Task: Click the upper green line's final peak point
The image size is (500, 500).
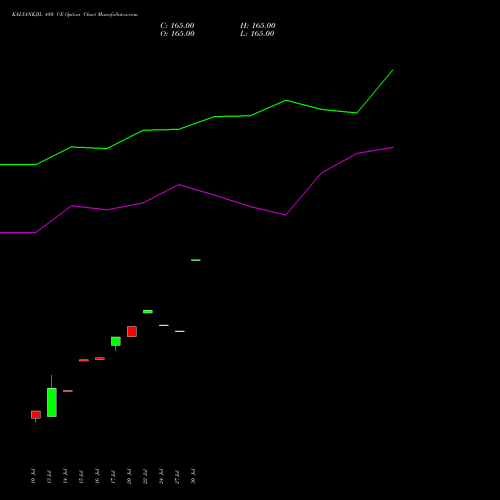Action: pos(393,70)
